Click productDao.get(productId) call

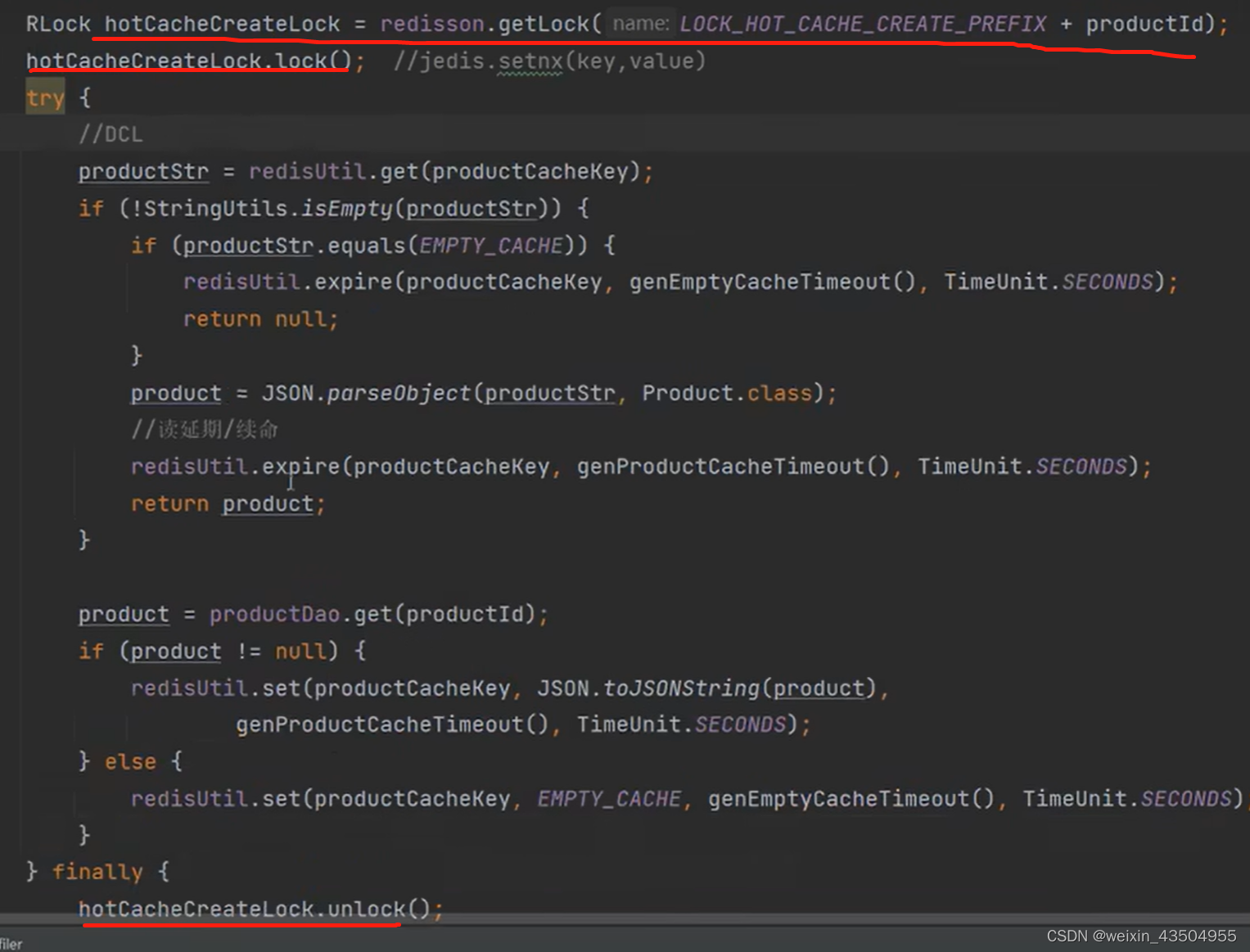tap(372, 614)
